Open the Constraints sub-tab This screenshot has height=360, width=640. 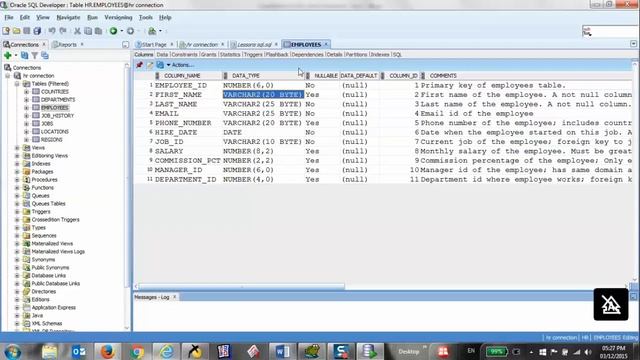[x=184, y=54]
